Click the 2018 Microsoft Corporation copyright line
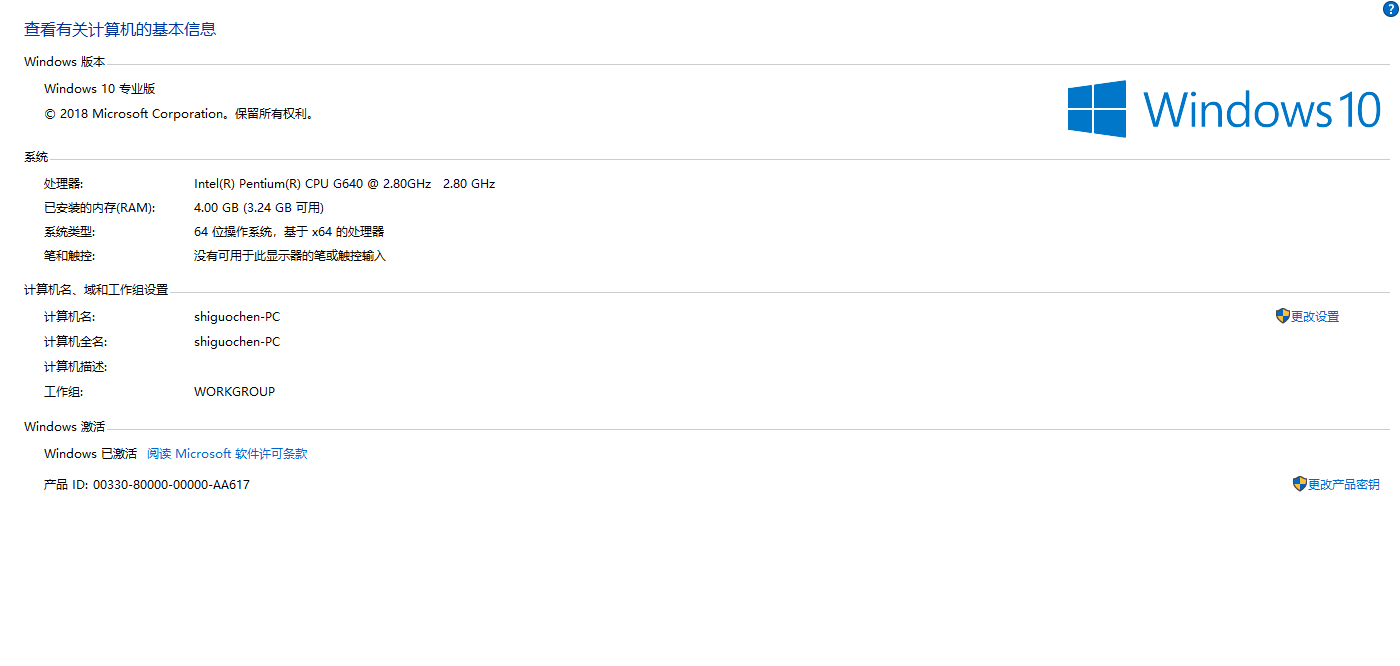The height and width of the screenshot is (666, 1400). (180, 114)
